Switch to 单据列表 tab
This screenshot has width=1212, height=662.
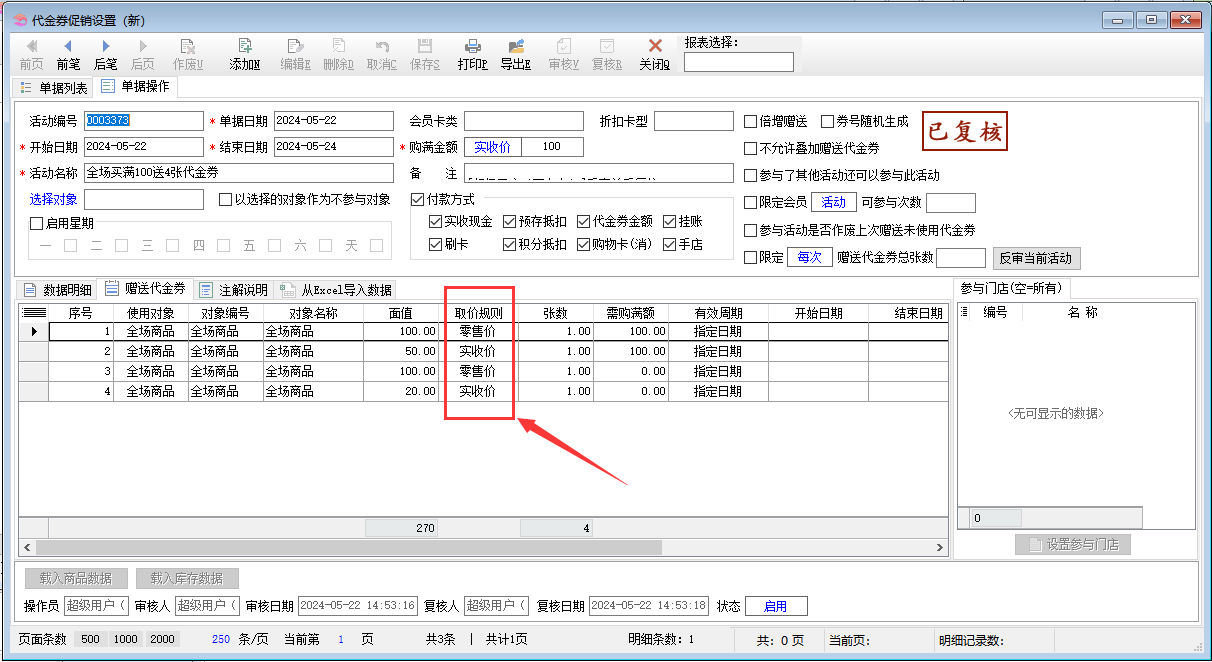pos(54,88)
